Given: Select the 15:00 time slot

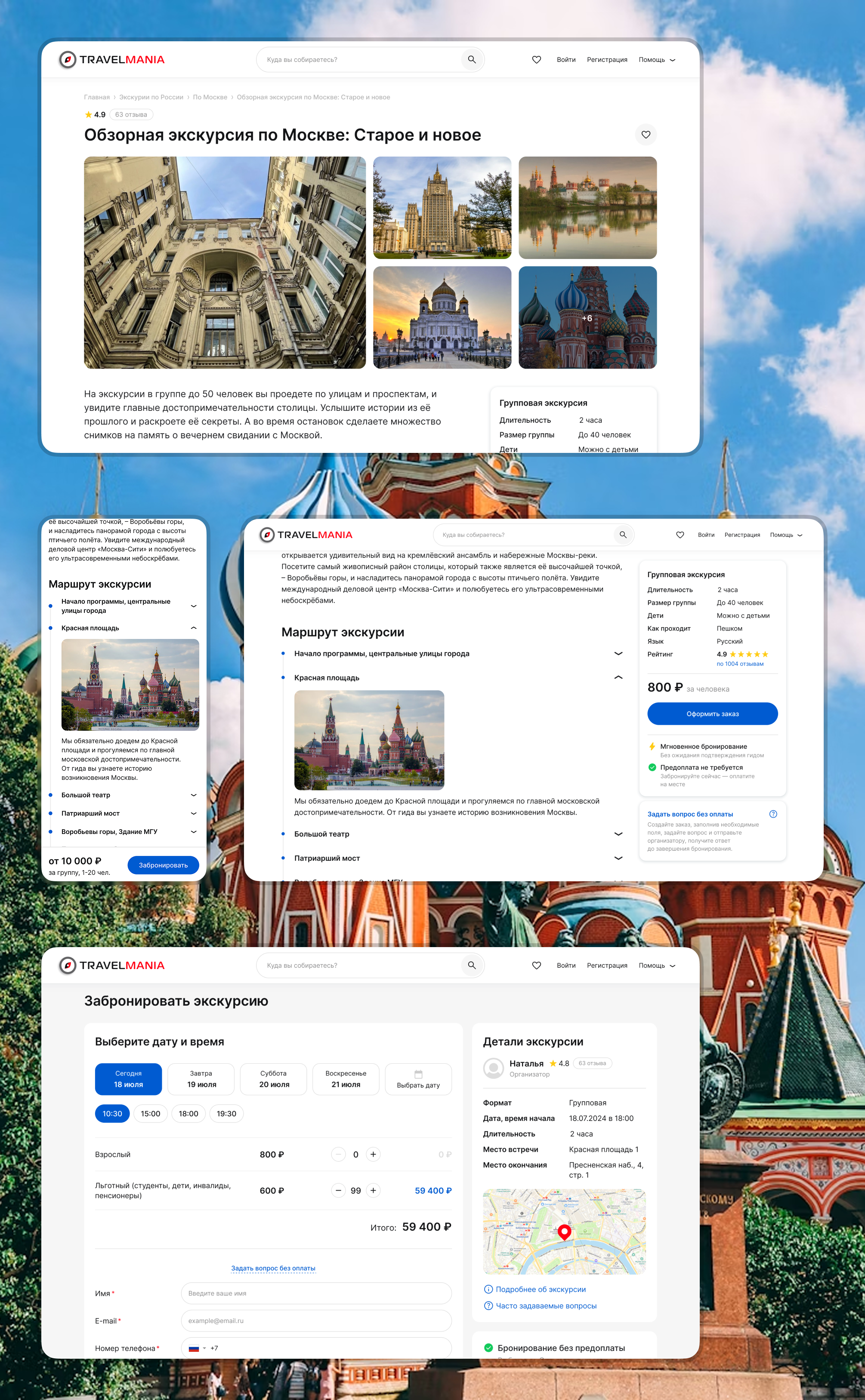Looking at the screenshot, I should (151, 1114).
